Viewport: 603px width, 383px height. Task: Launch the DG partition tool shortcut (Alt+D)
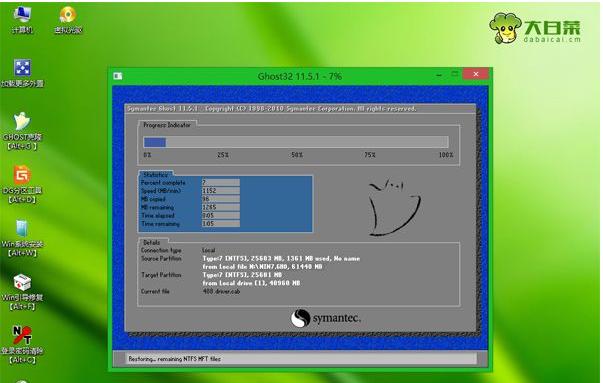click(22, 185)
